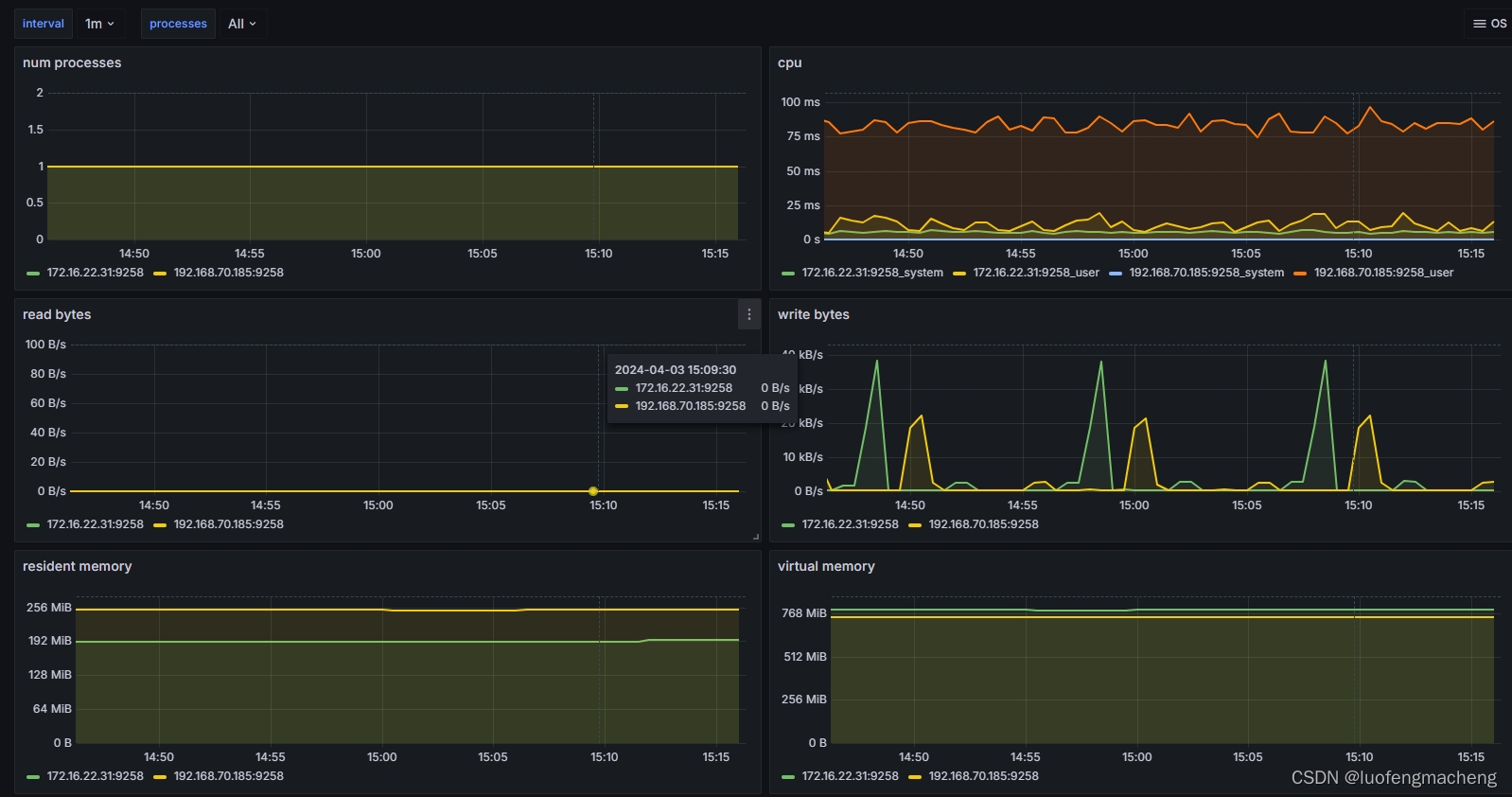Click the num processes panel title

pos(72,62)
